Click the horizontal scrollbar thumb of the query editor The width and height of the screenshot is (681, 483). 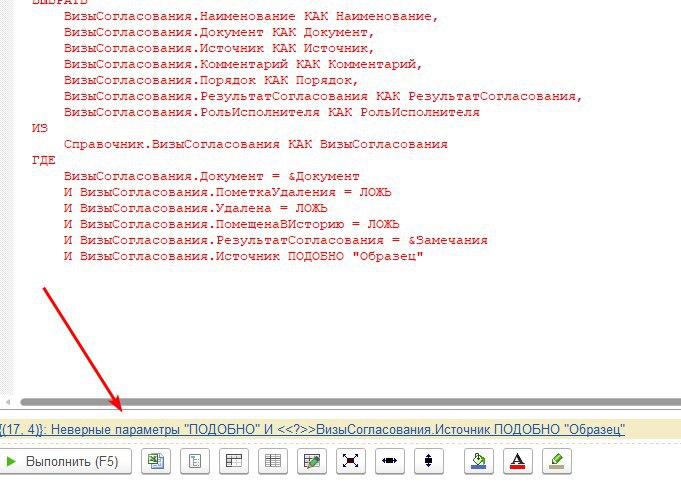(x=351, y=402)
